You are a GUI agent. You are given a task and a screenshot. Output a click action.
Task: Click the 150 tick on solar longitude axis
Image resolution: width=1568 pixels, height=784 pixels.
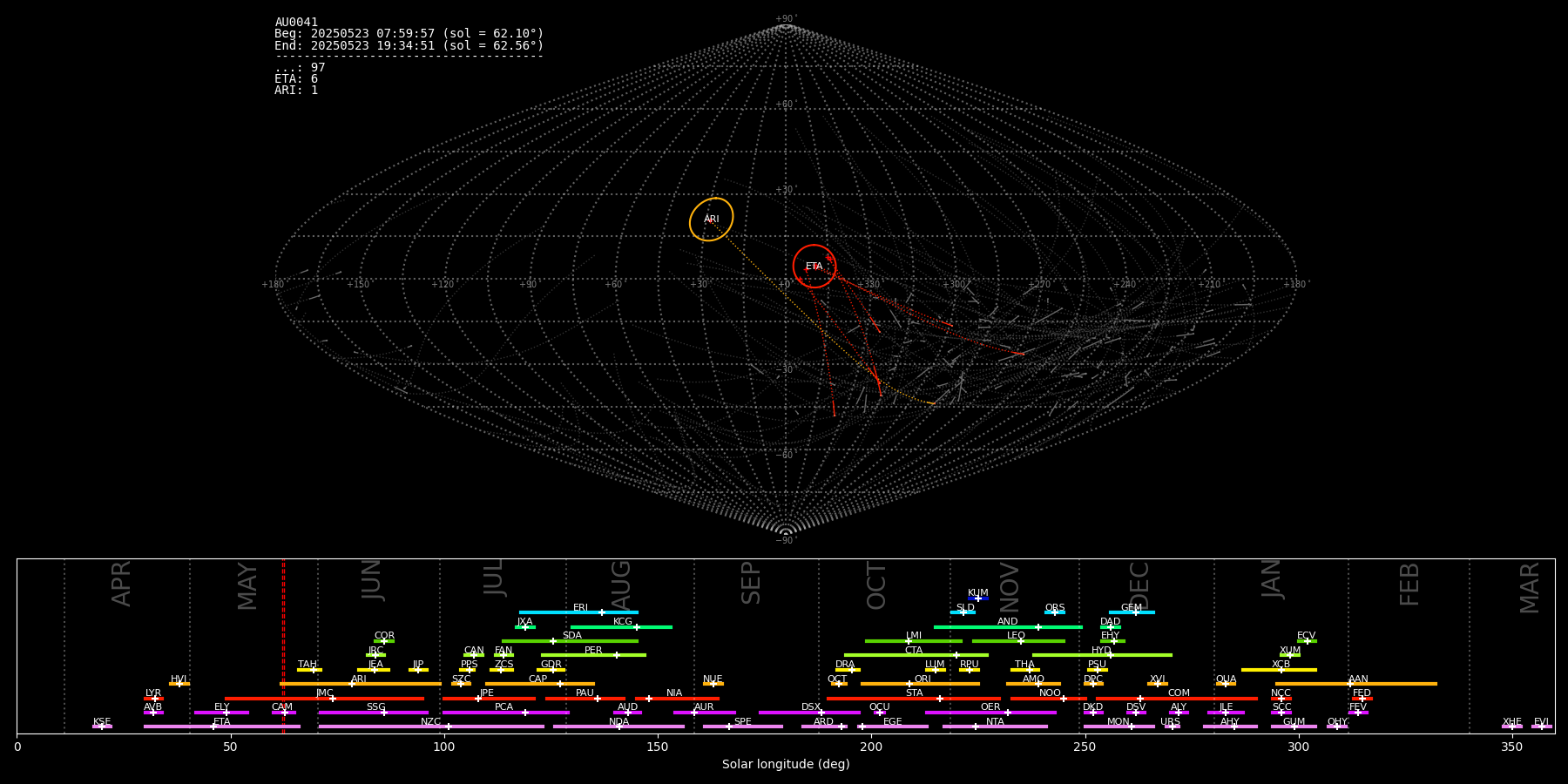click(x=658, y=747)
